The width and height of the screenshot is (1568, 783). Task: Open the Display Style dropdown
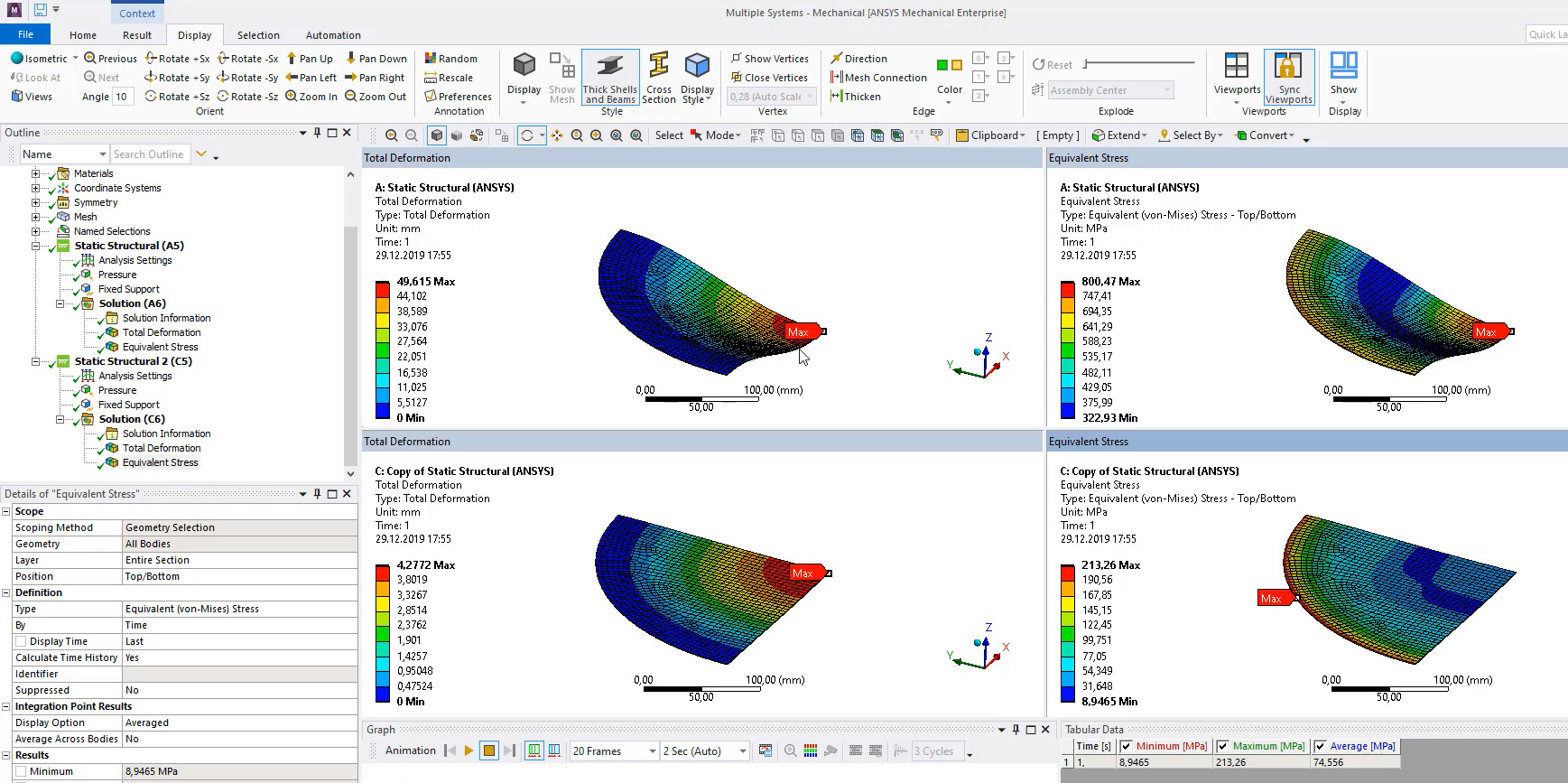click(x=697, y=78)
